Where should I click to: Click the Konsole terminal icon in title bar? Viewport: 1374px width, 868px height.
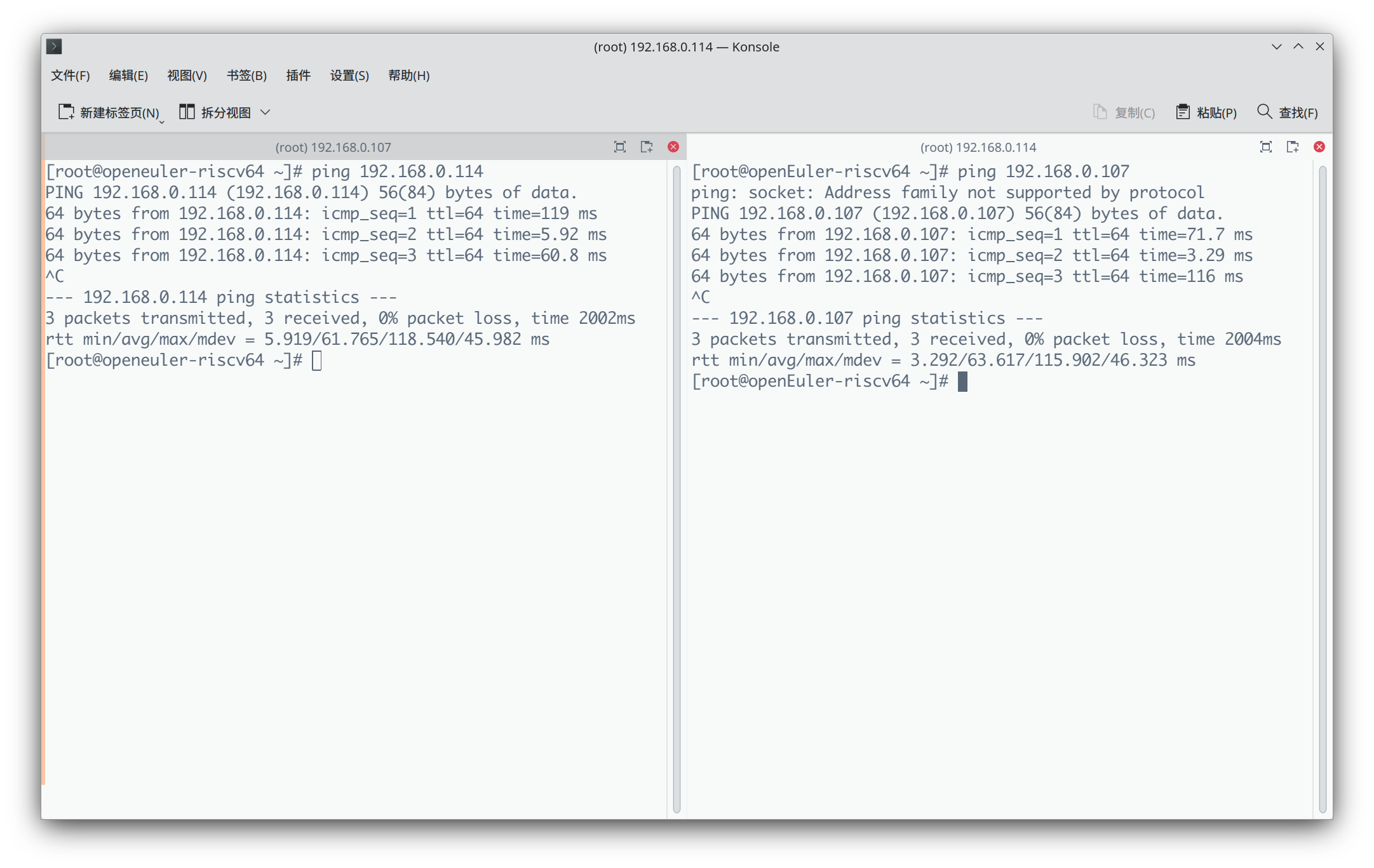click(55, 46)
